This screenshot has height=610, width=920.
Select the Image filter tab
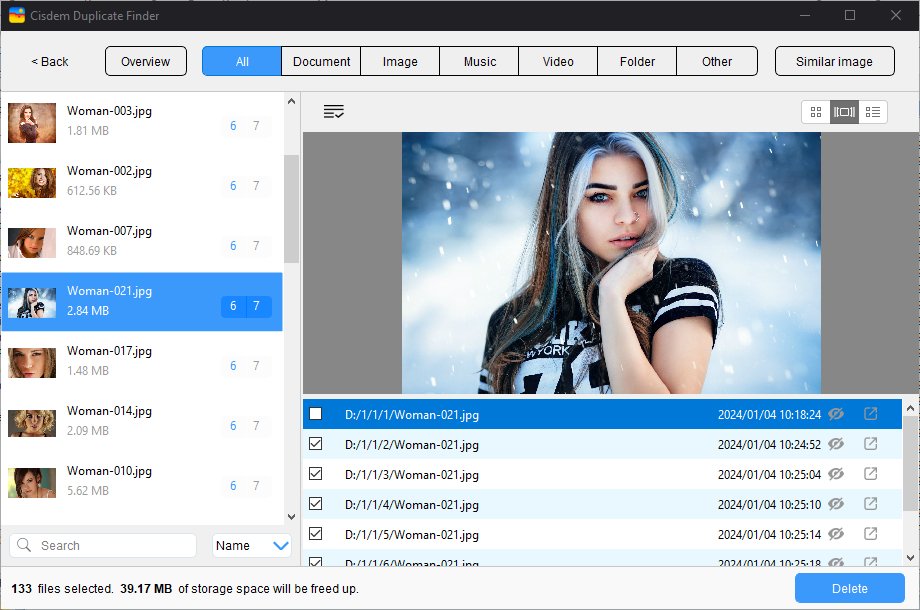400,61
